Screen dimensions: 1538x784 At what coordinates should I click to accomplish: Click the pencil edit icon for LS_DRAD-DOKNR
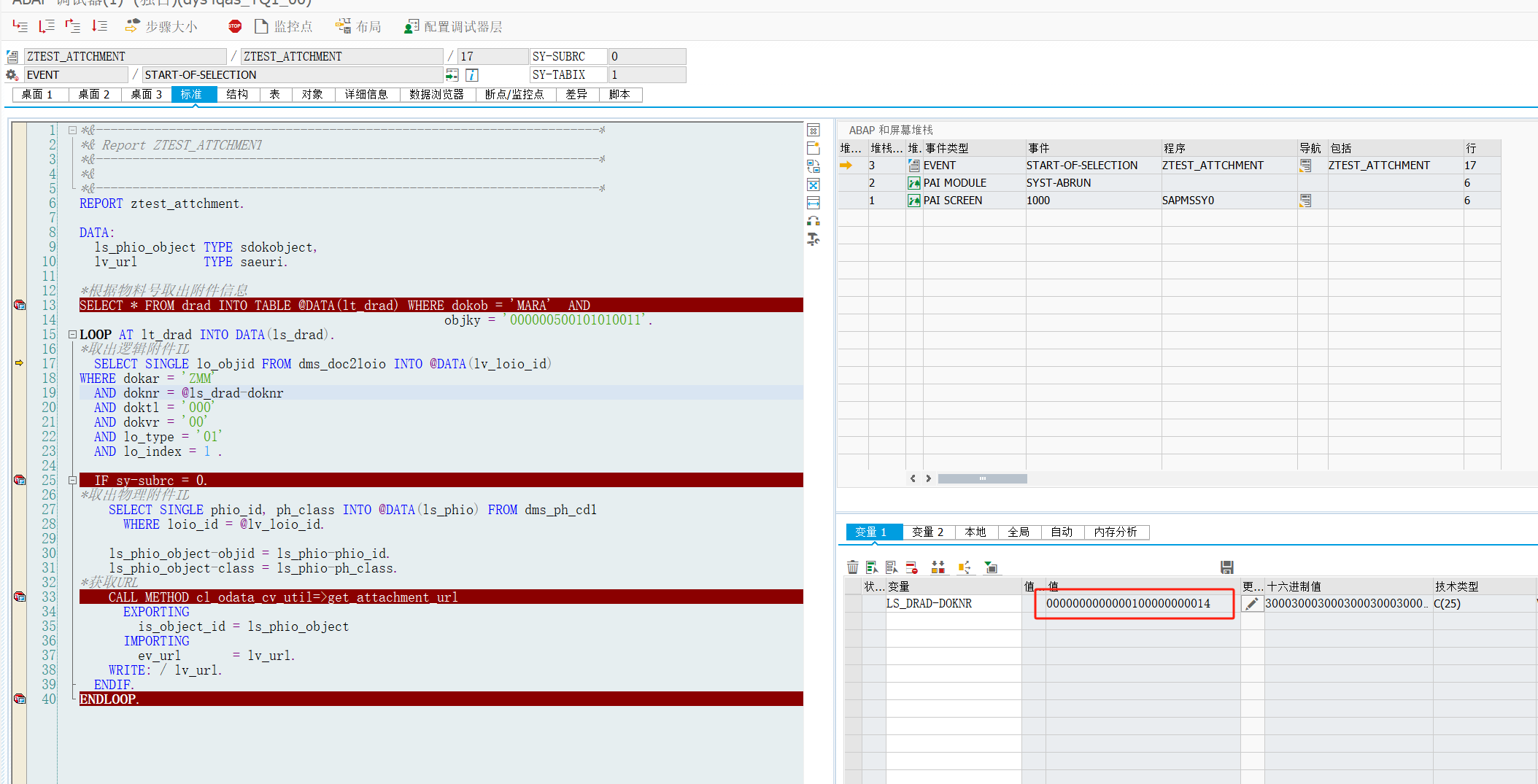[1252, 603]
